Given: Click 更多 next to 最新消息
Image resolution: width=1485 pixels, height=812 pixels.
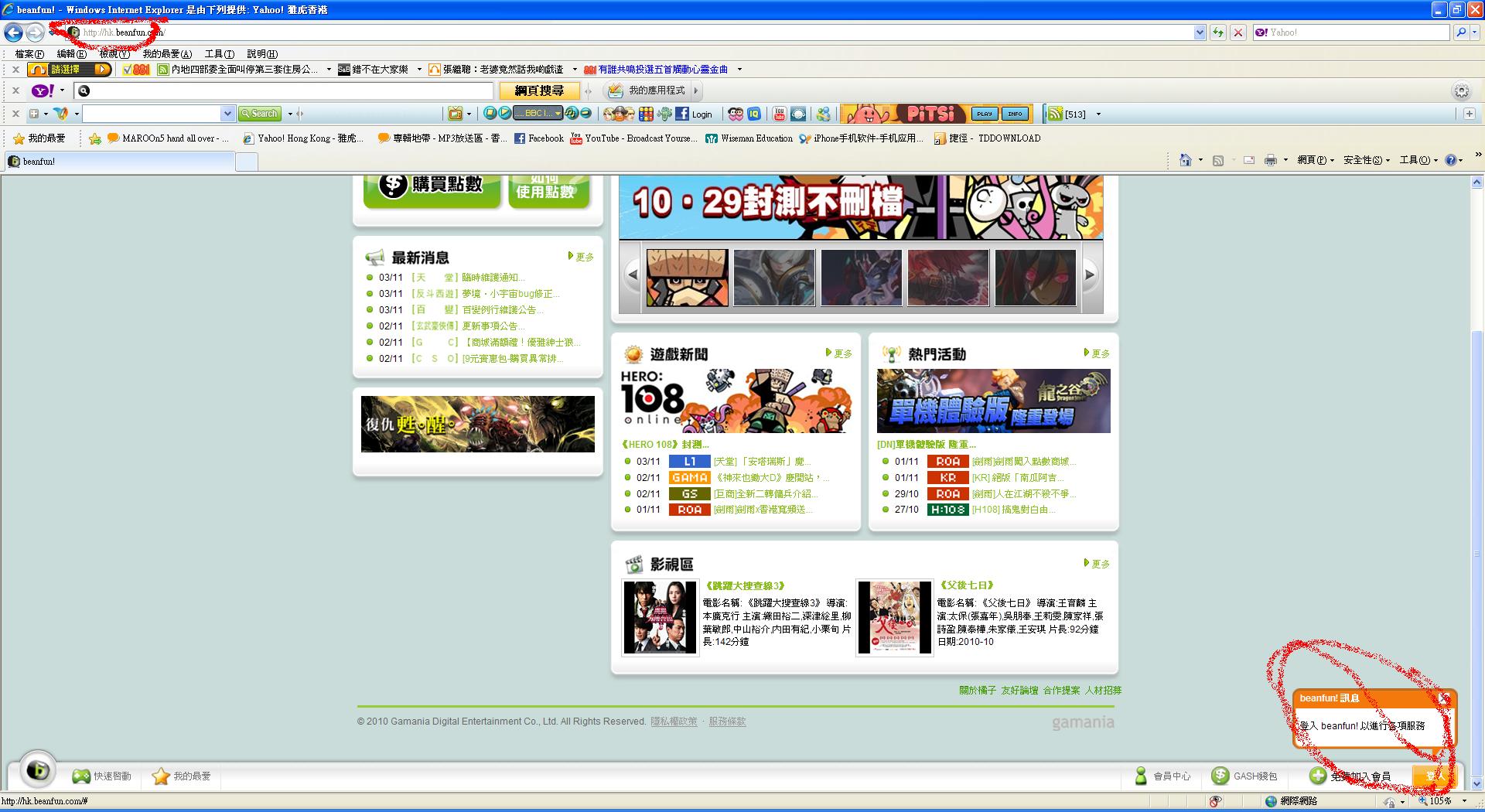Looking at the screenshot, I should click(582, 257).
